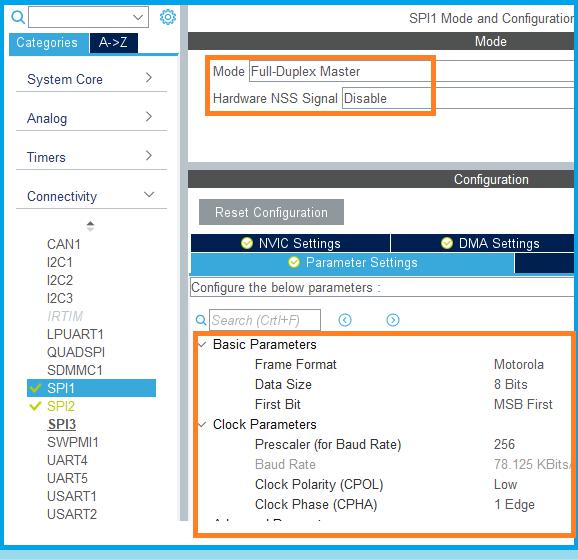Expand the System Core category

(91, 79)
